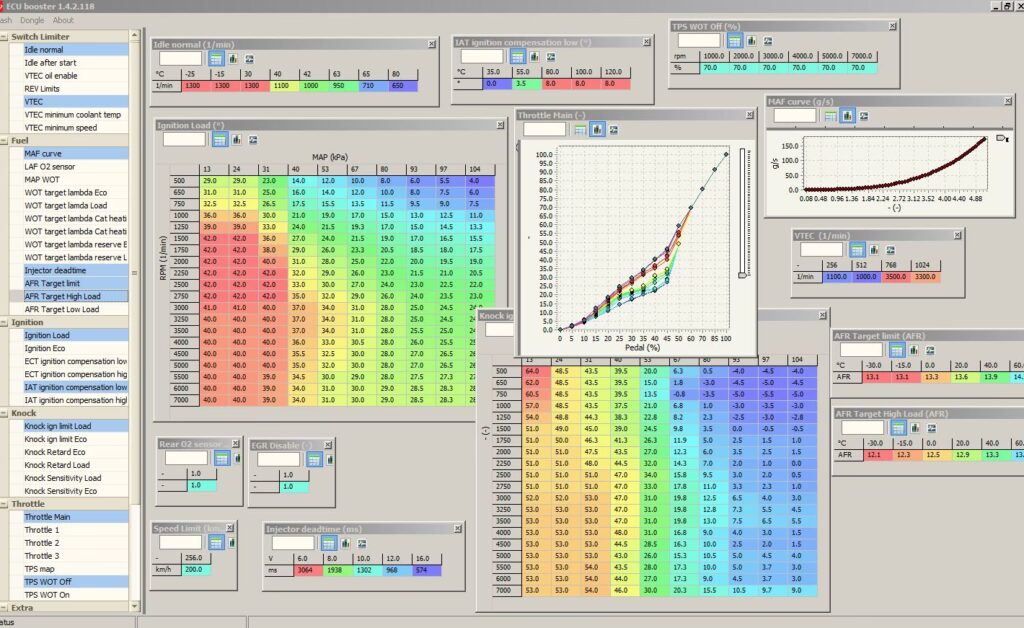Screen dimensions: 1024x628
Task: Click table view icon in IAT ignition compensation panel
Action: click(517, 58)
